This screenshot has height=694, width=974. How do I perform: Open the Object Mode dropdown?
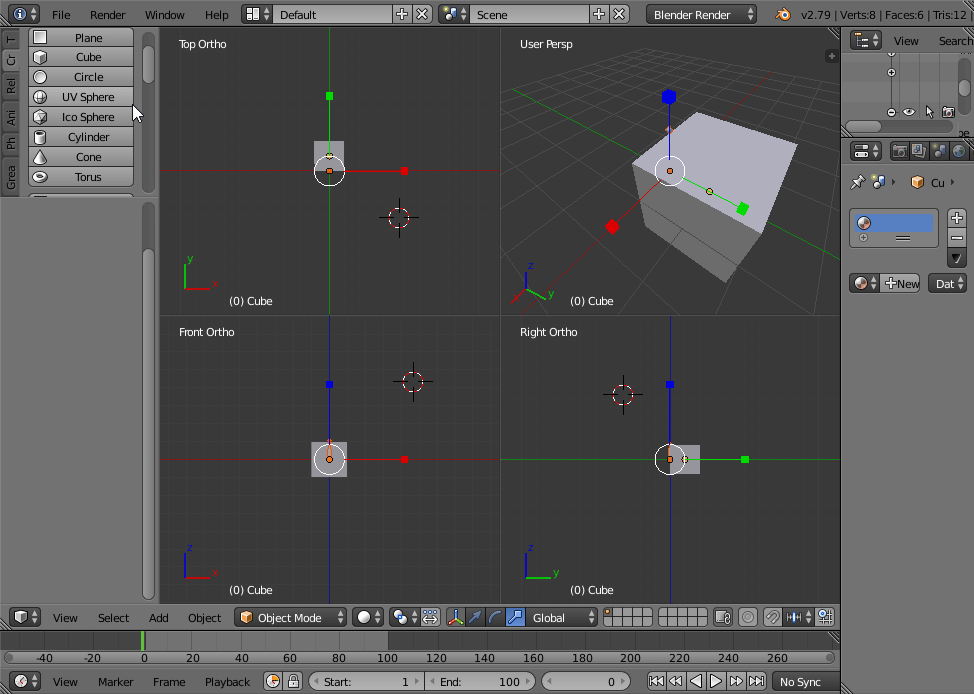pos(290,617)
